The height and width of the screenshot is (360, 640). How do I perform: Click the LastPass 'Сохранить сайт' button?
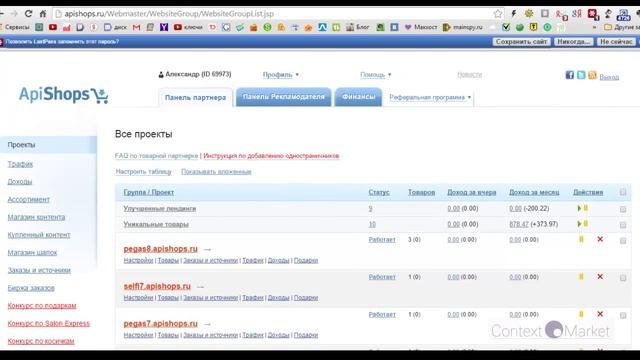pos(521,42)
